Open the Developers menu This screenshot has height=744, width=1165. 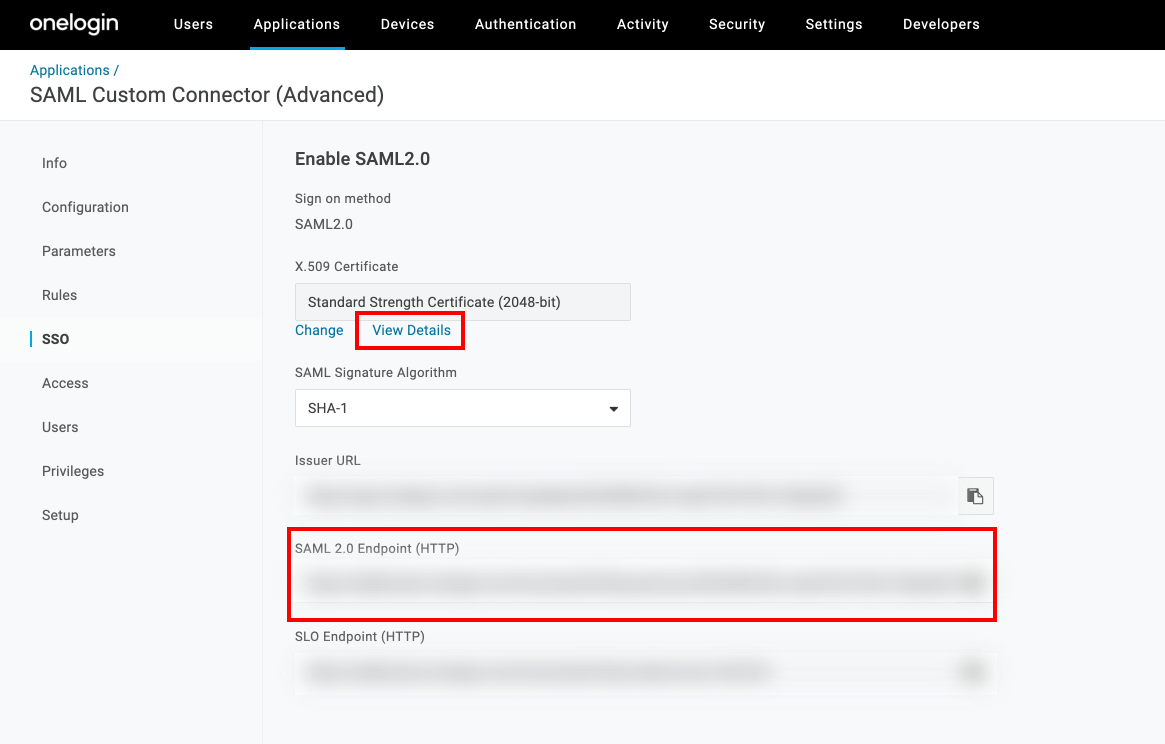(x=941, y=24)
